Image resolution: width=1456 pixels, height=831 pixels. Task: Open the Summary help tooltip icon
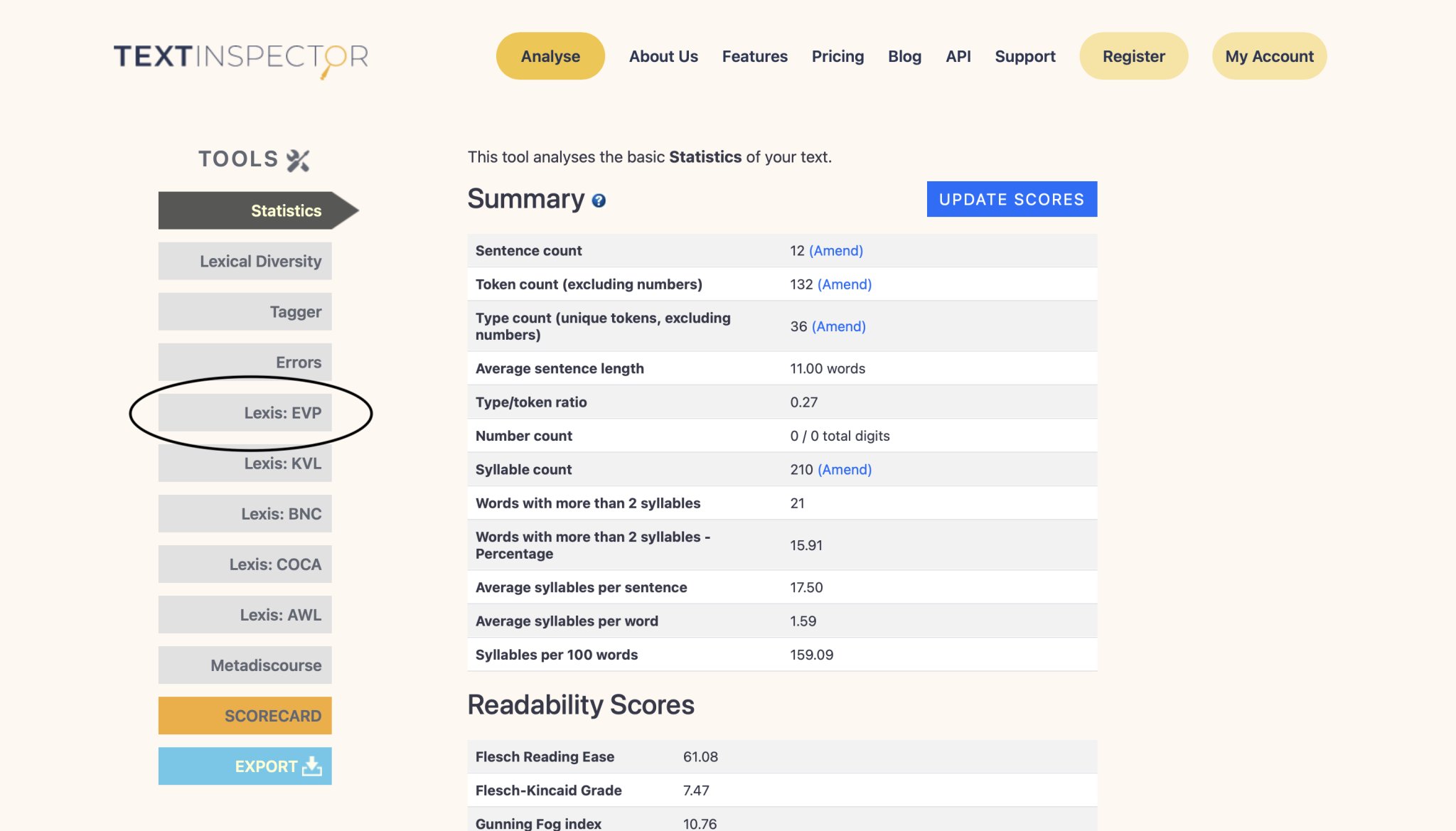click(x=599, y=200)
